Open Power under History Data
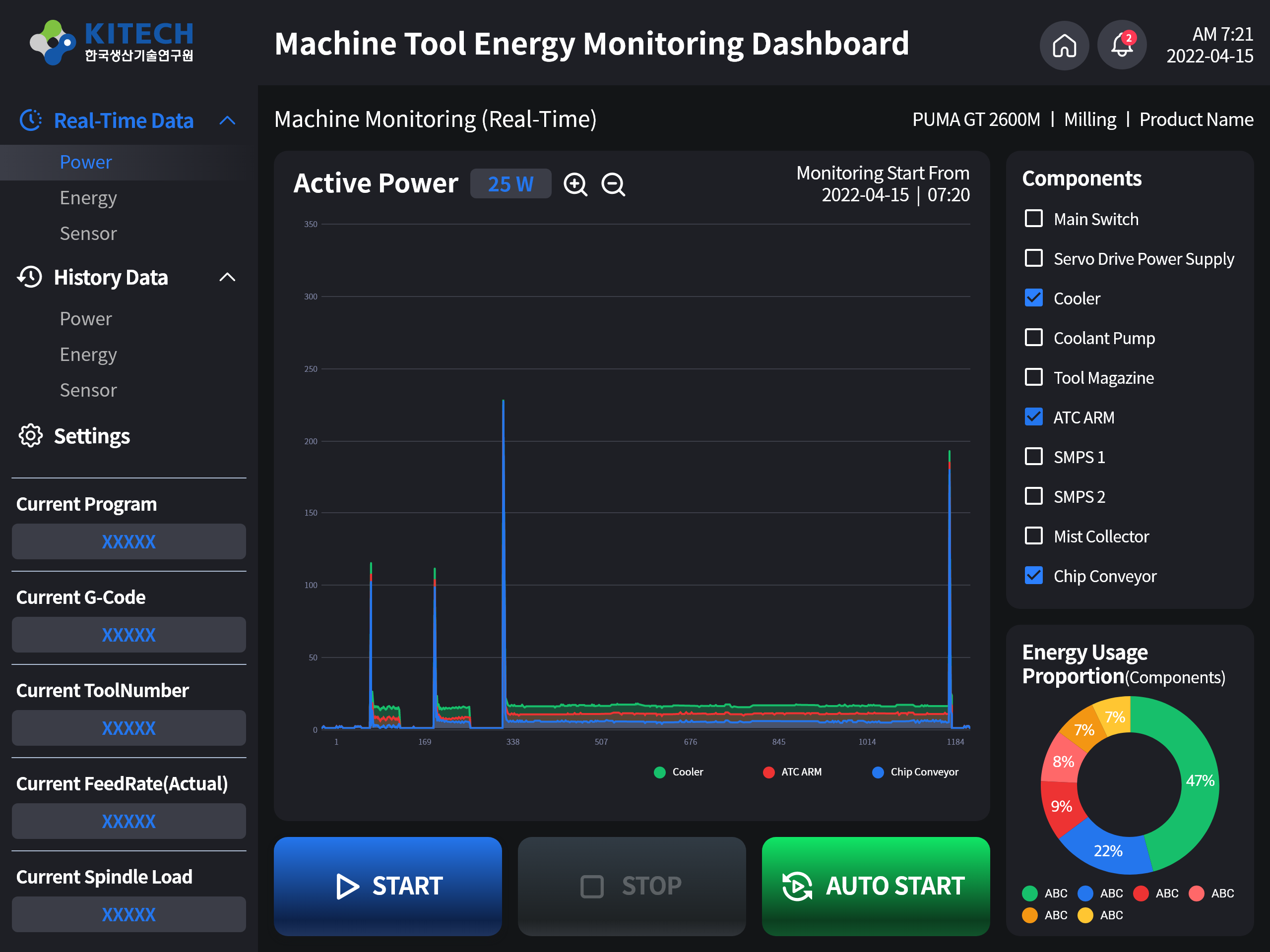The height and width of the screenshot is (952, 1270). click(86, 319)
